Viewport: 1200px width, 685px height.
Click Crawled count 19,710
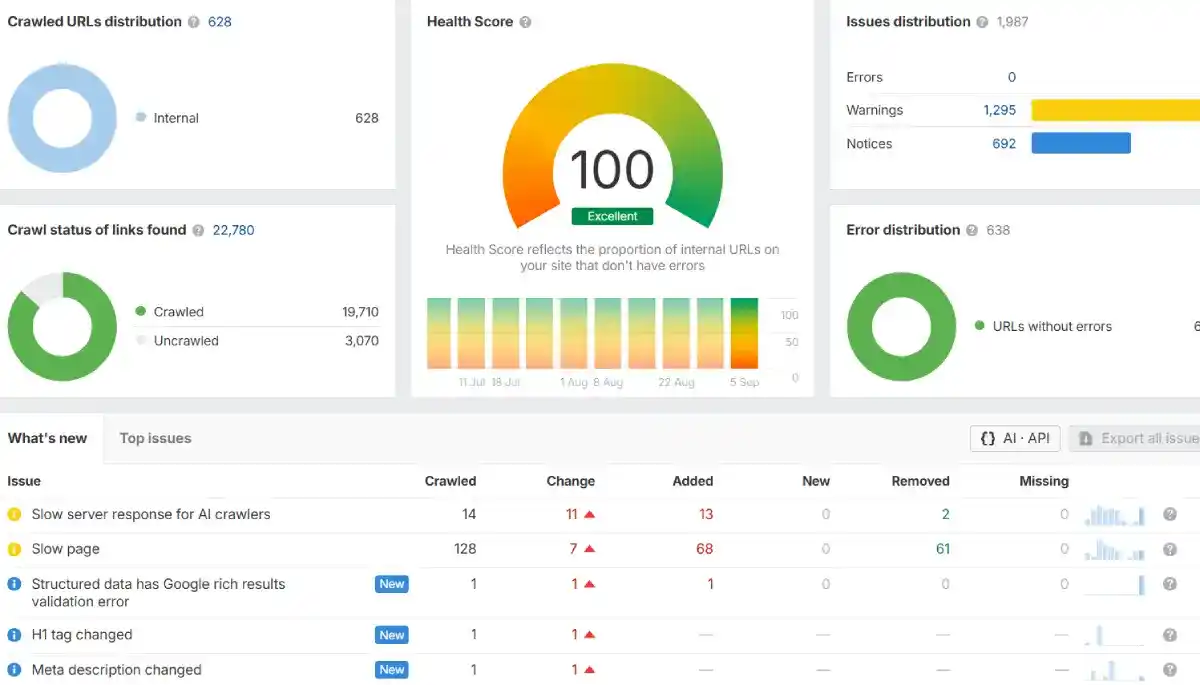(x=360, y=312)
